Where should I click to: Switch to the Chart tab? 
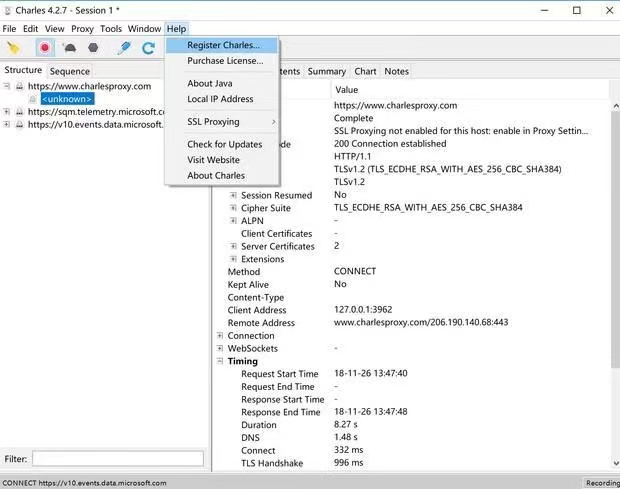pos(365,72)
